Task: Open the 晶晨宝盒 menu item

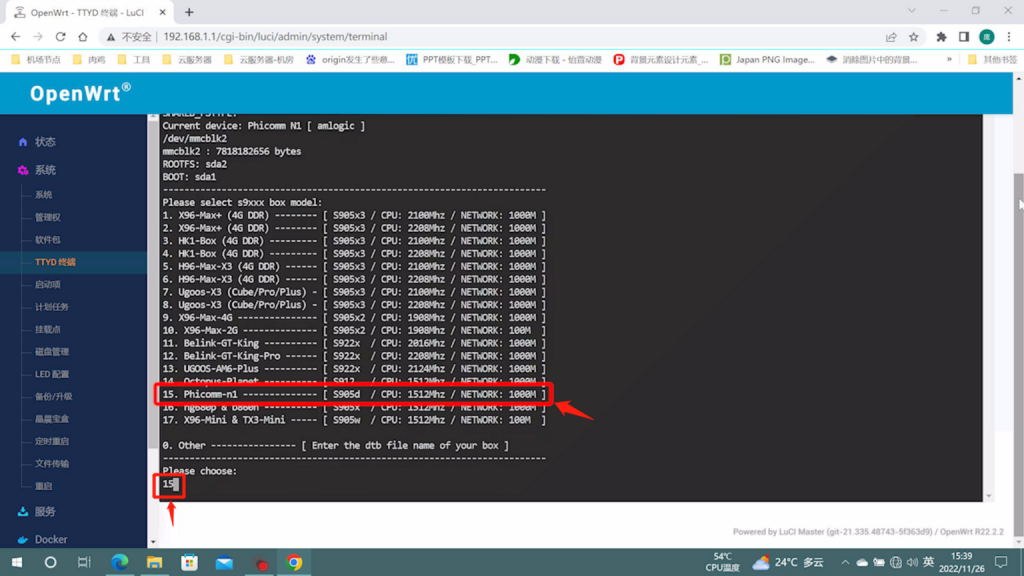Action: 52,419
